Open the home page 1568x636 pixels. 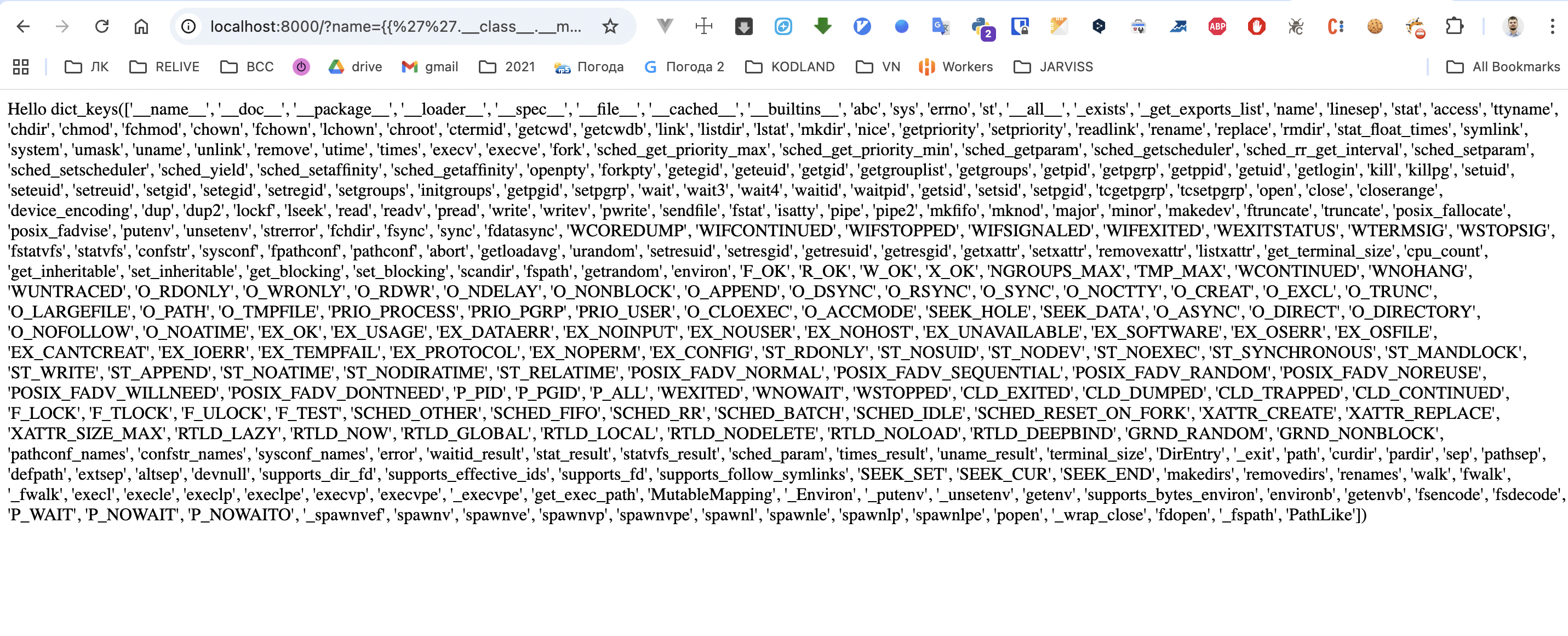point(141,26)
